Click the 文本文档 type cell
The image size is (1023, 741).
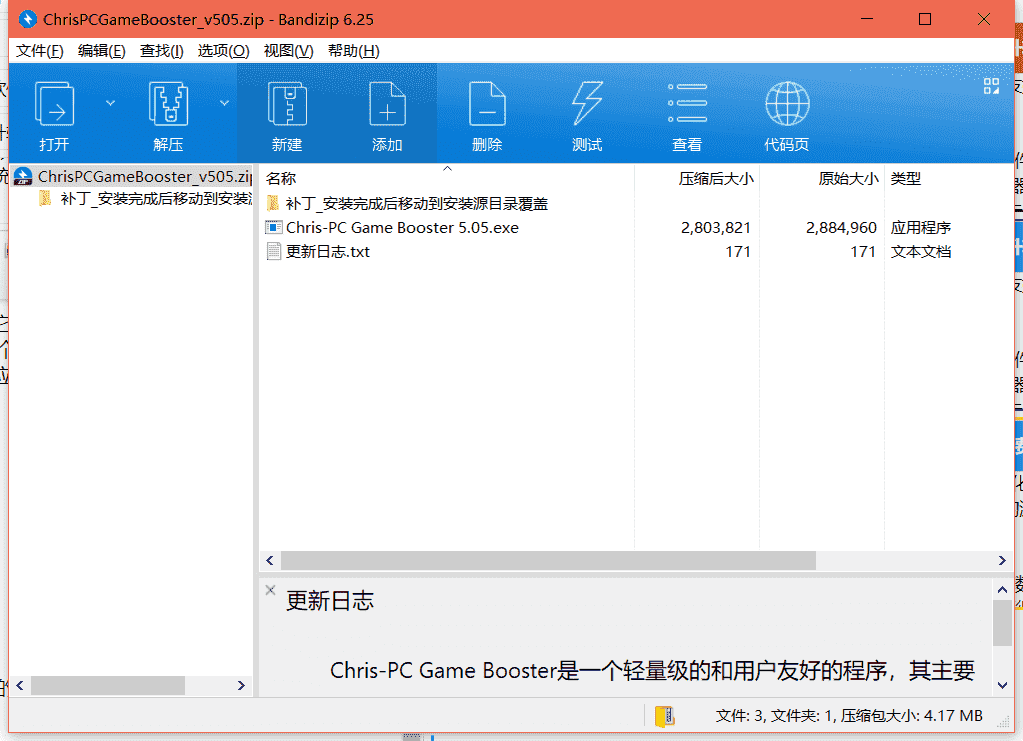click(921, 252)
